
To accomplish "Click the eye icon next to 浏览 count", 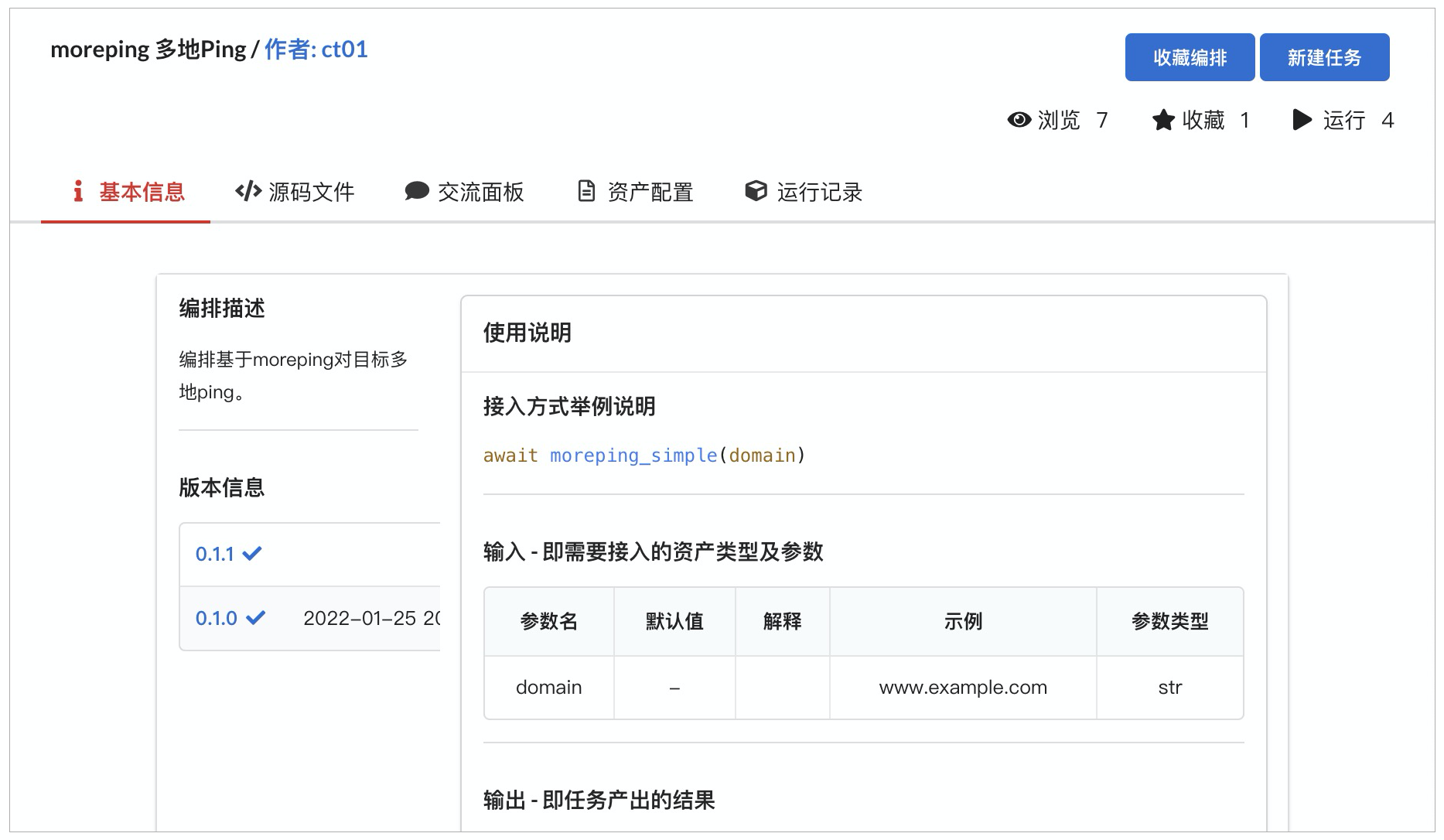I will point(1019,120).
